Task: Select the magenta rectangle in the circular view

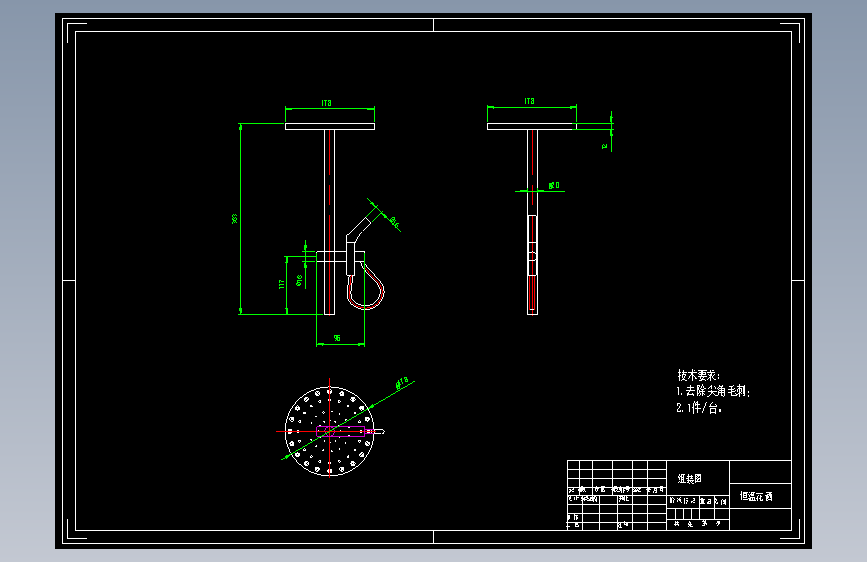Action: point(341,431)
